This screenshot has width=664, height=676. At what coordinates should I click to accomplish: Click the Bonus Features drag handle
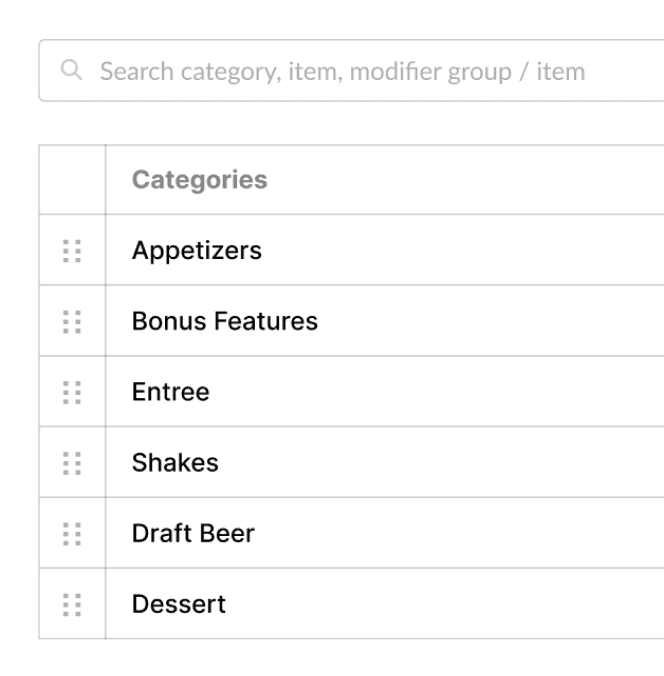(x=71, y=321)
